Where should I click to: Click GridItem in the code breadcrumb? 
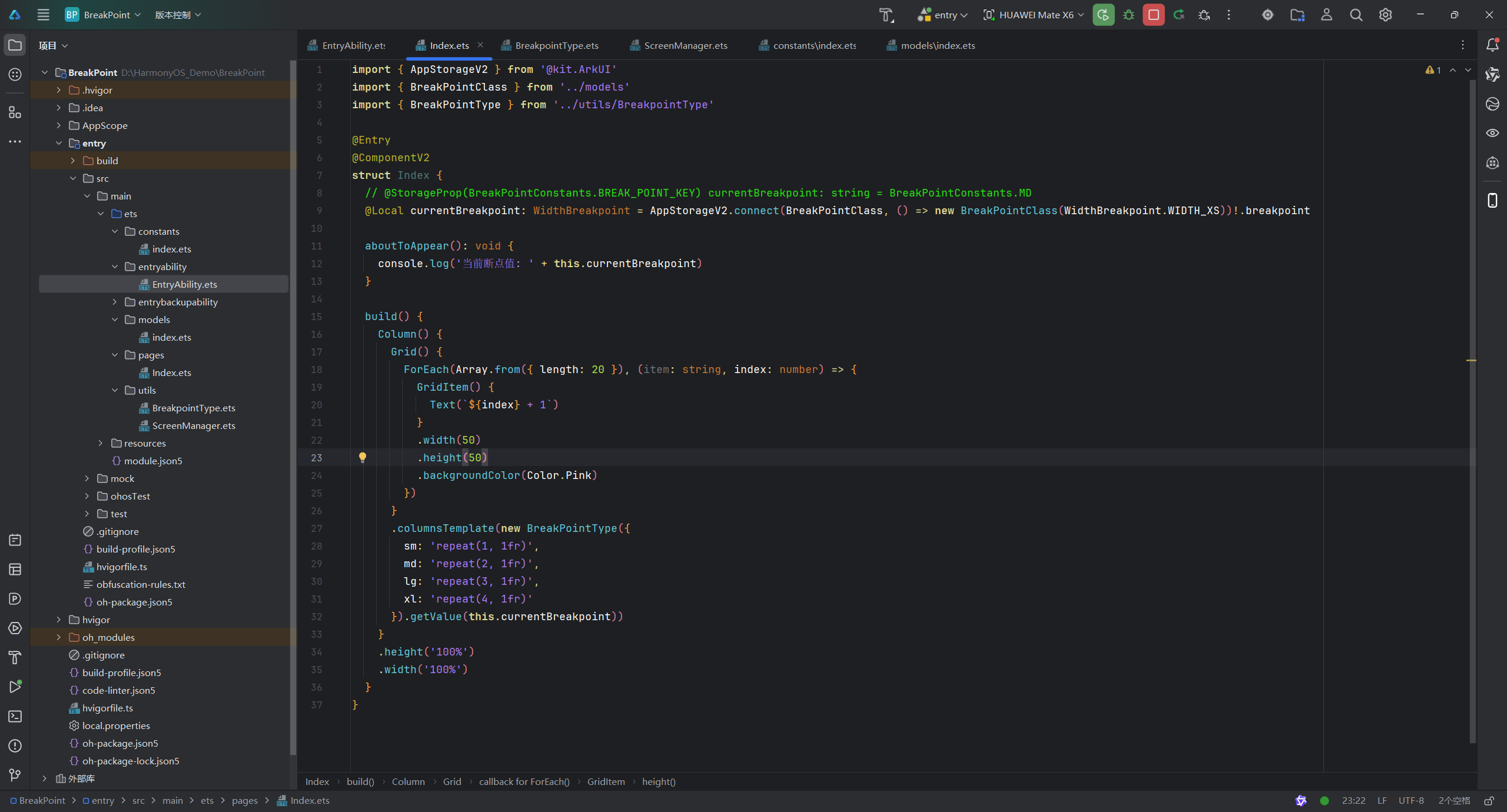pyautogui.click(x=606, y=781)
